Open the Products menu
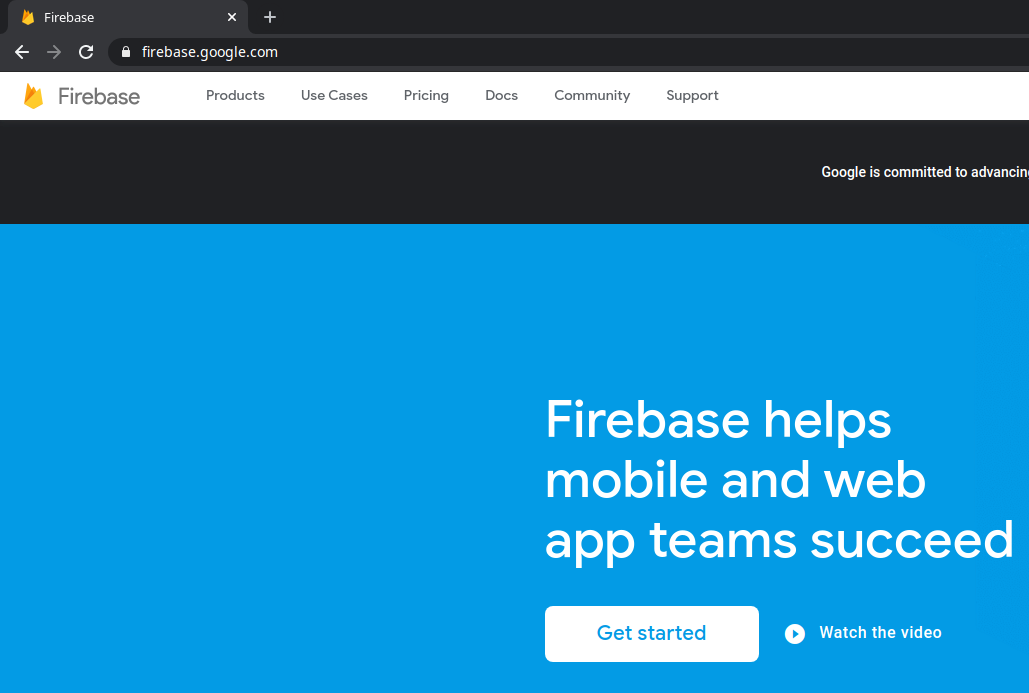The height and width of the screenshot is (693, 1029). coord(235,95)
